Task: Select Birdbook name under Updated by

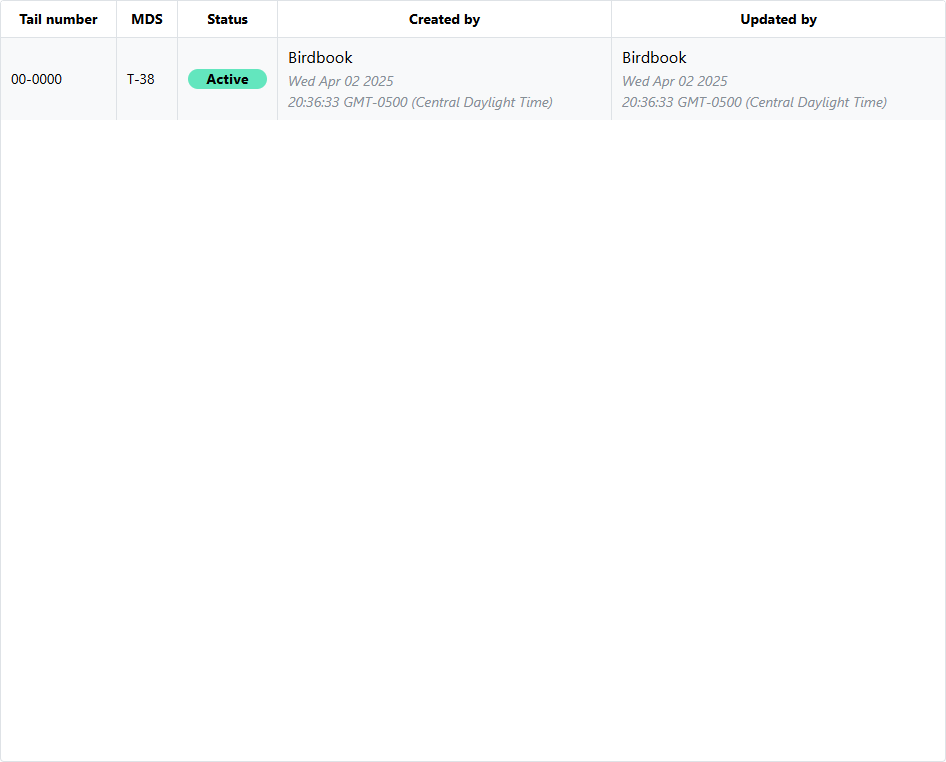Action: pos(654,58)
